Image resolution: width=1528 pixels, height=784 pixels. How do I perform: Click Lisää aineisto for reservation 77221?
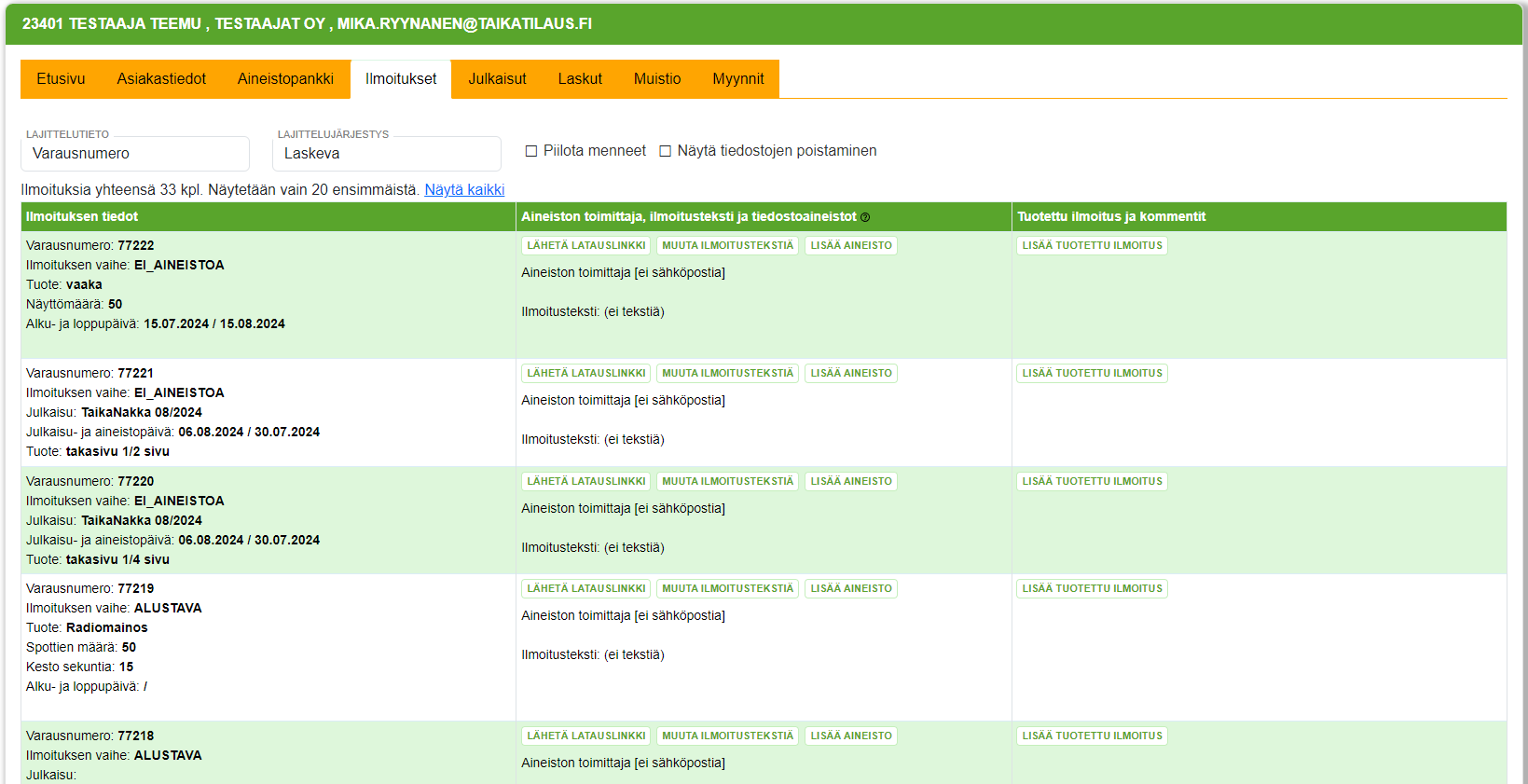point(851,373)
